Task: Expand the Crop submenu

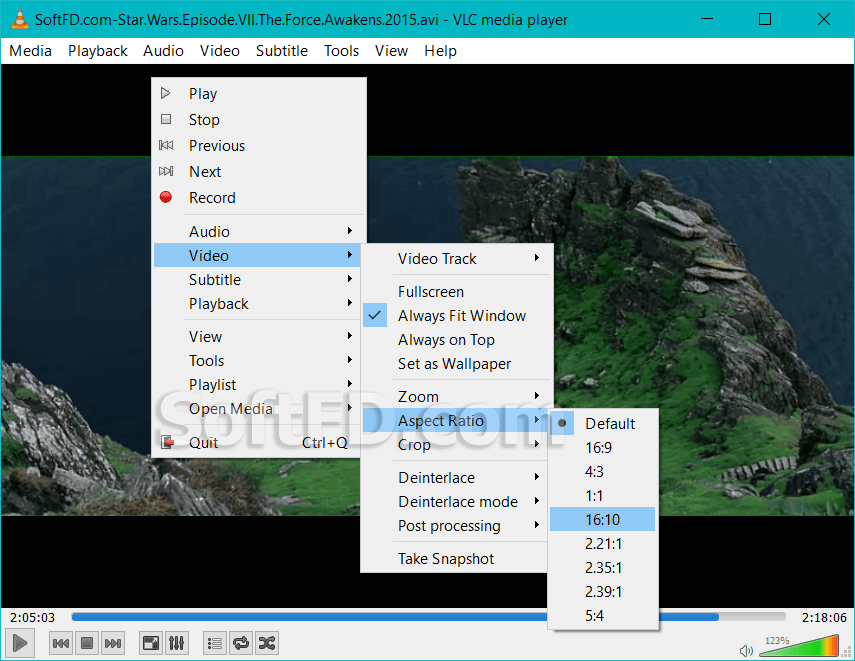Action: 457,444
